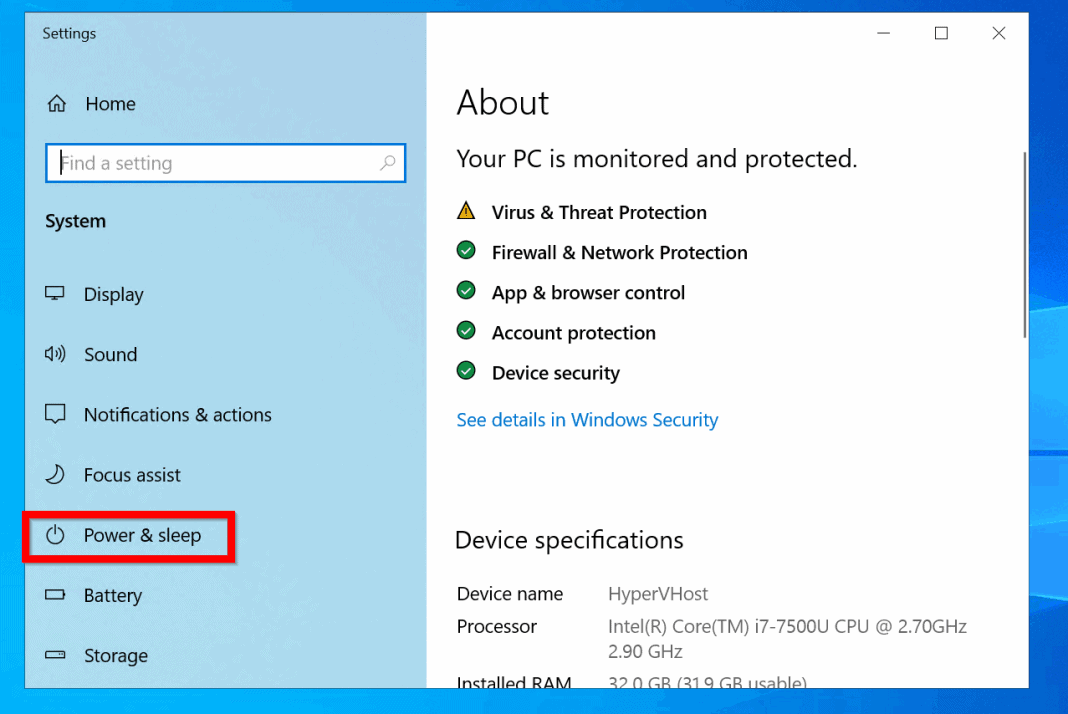
Task: Click the Firewall & Network Protection checkmark icon
Action: (x=466, y=250)
